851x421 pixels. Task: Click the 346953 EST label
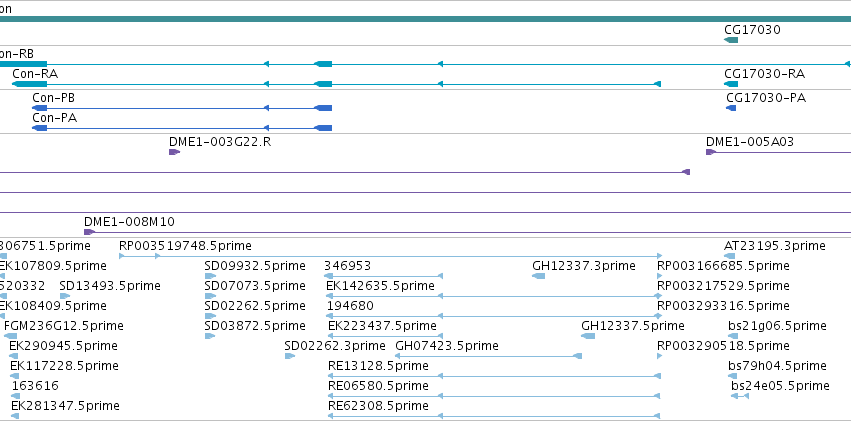pos(347,266)
